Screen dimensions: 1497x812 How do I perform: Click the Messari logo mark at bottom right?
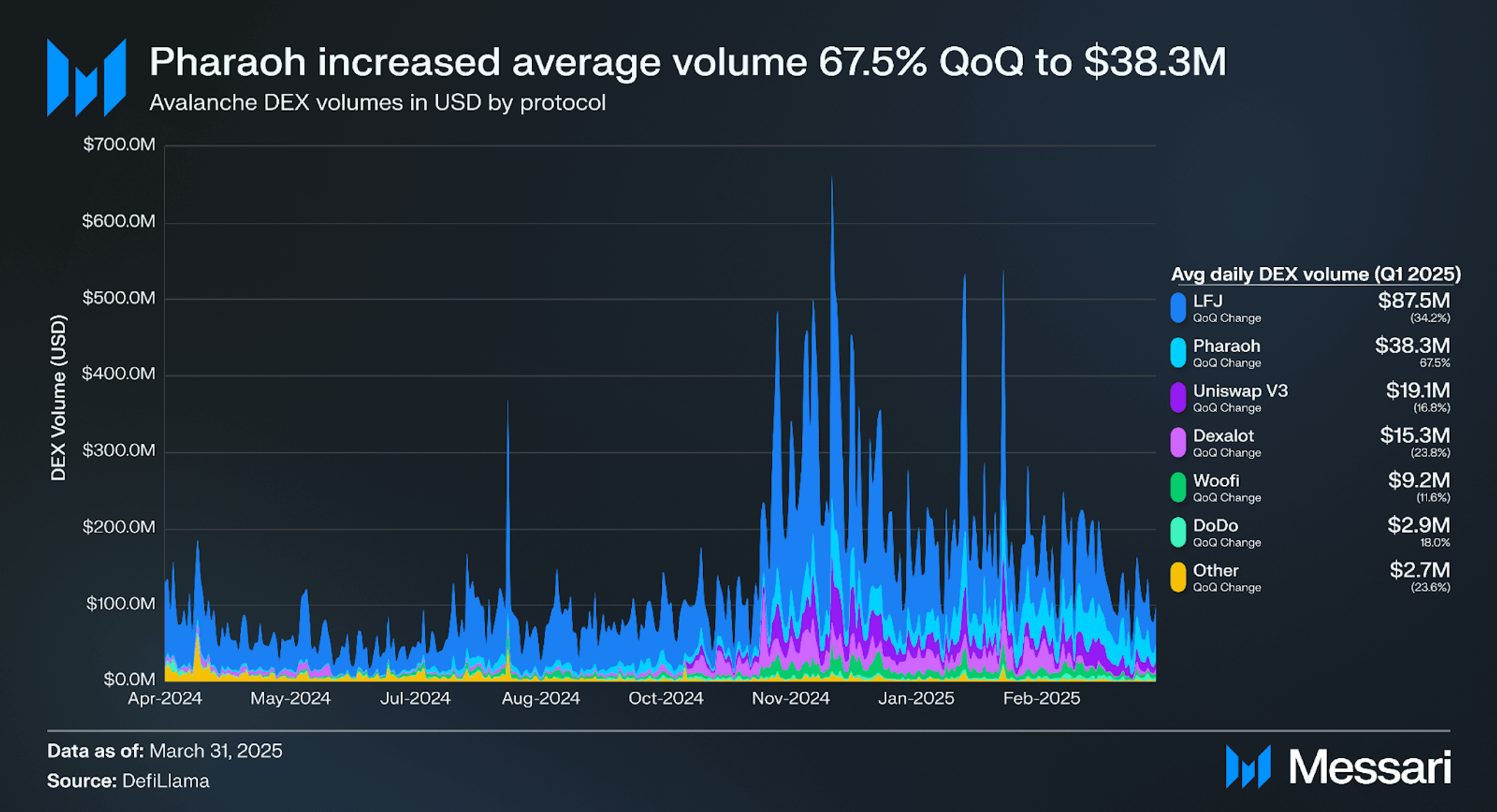pyautogui.click(x=1248, y=767)
